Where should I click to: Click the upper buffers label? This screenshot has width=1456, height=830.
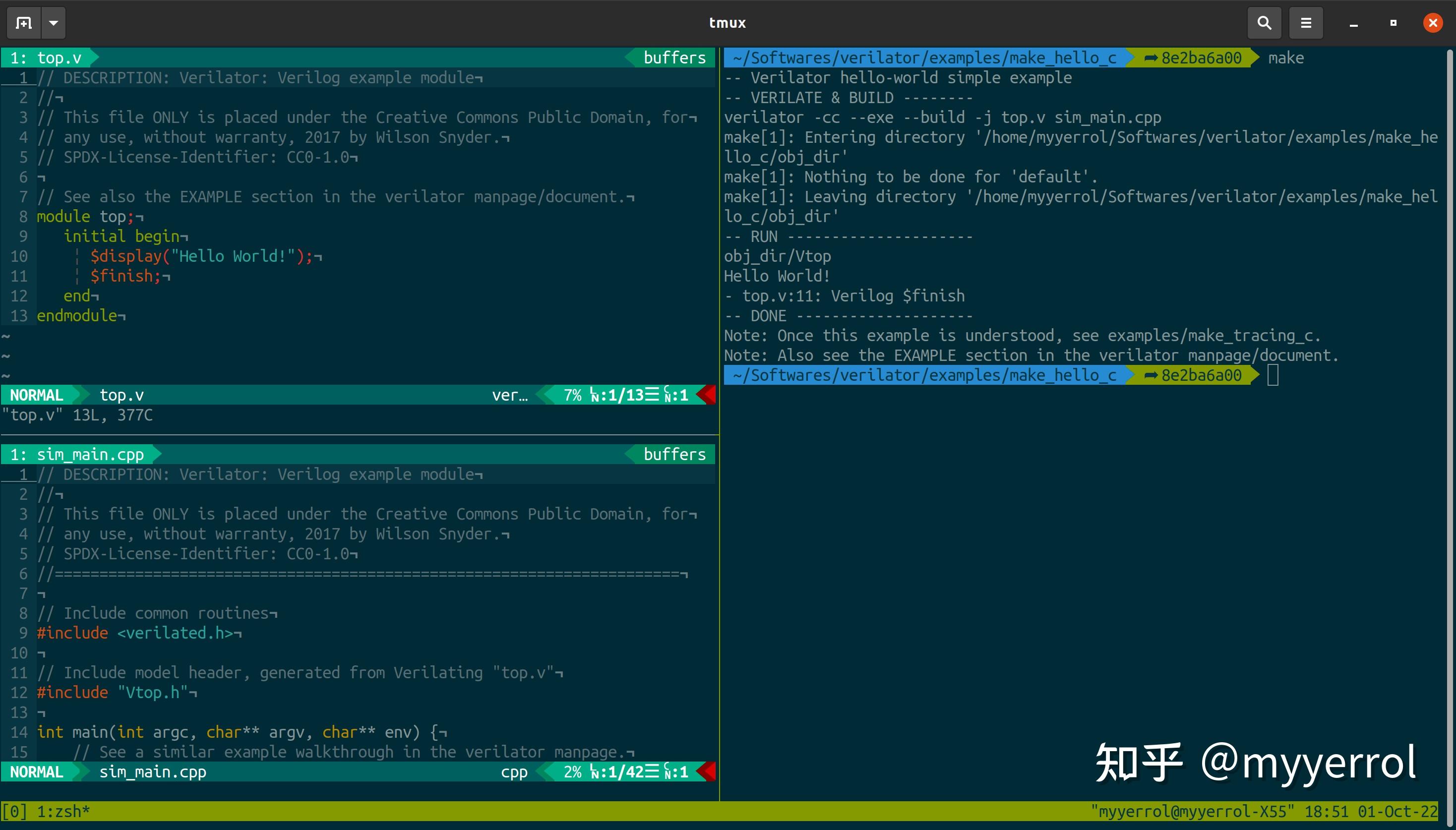pos(674,58)
